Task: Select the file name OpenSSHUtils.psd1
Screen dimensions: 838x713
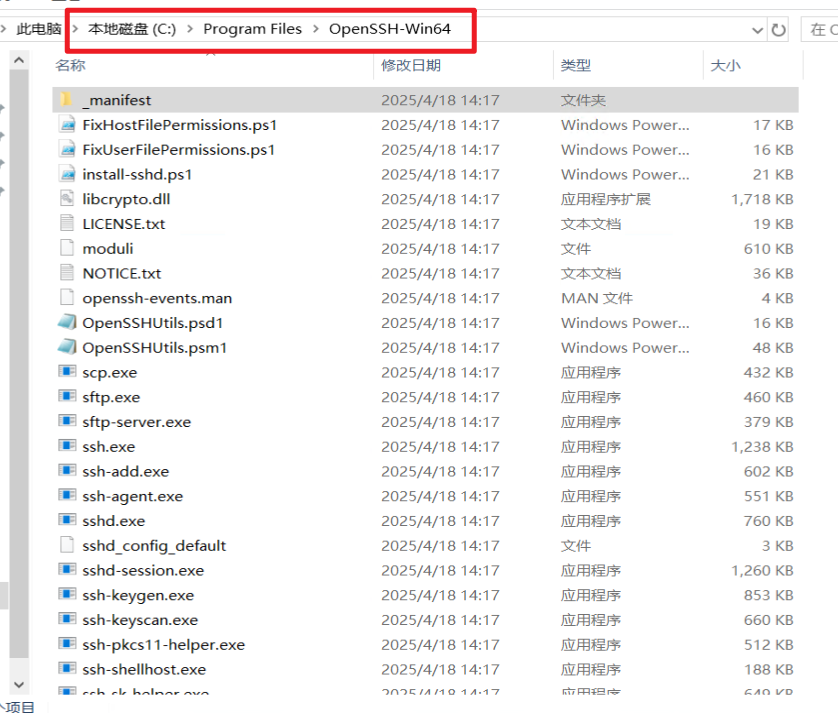Action: coord(152,323)
